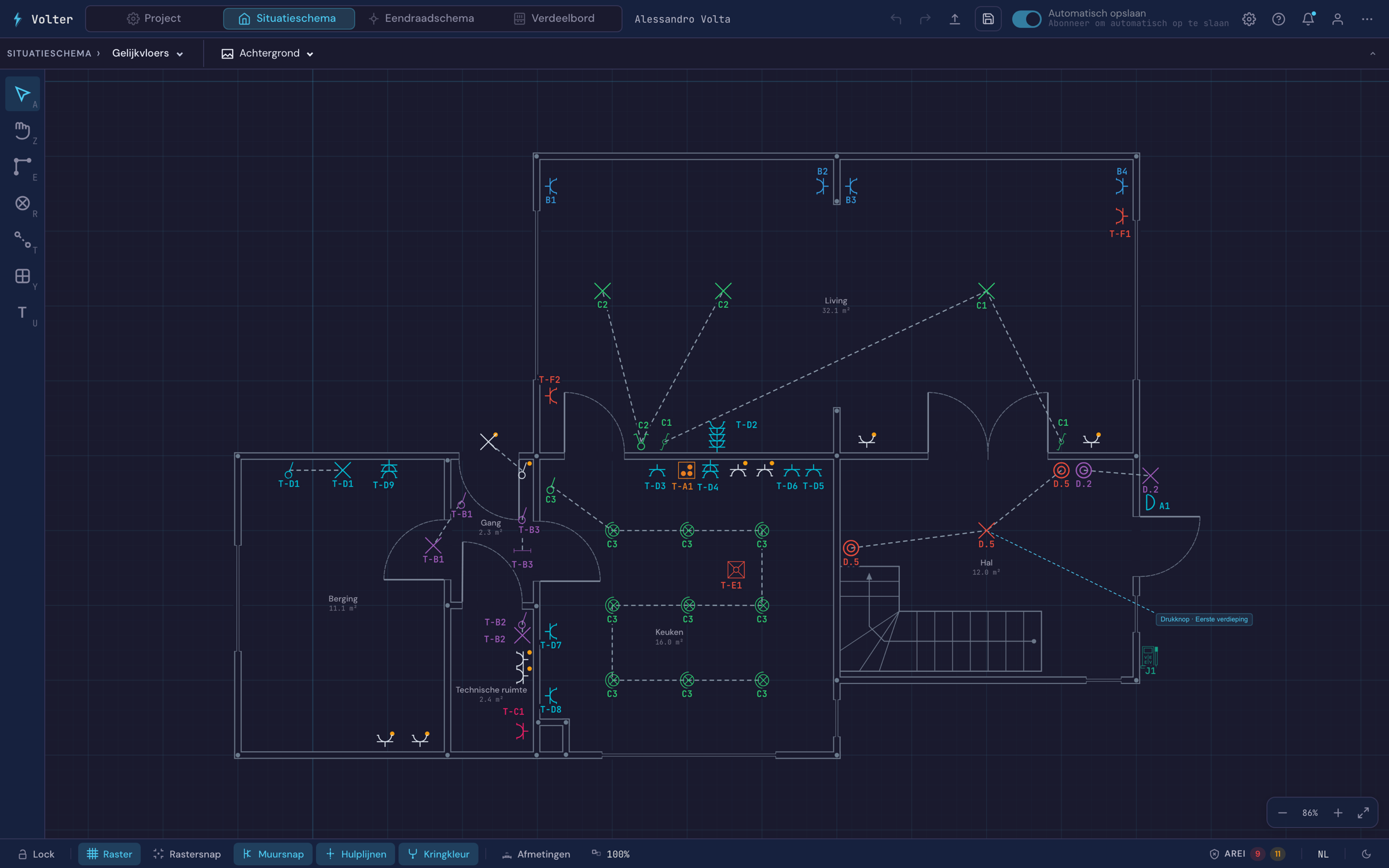
Task: Collapse the toolbar chevron at right
Action: click(x=1373, y=53)
